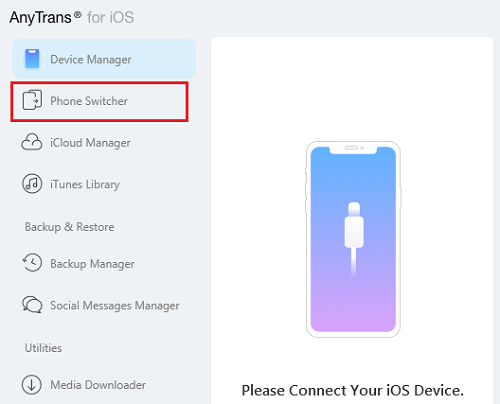The image size is (500, 404).
Task: Click the Backup Manager clock icon
Action: pos(32,263)
